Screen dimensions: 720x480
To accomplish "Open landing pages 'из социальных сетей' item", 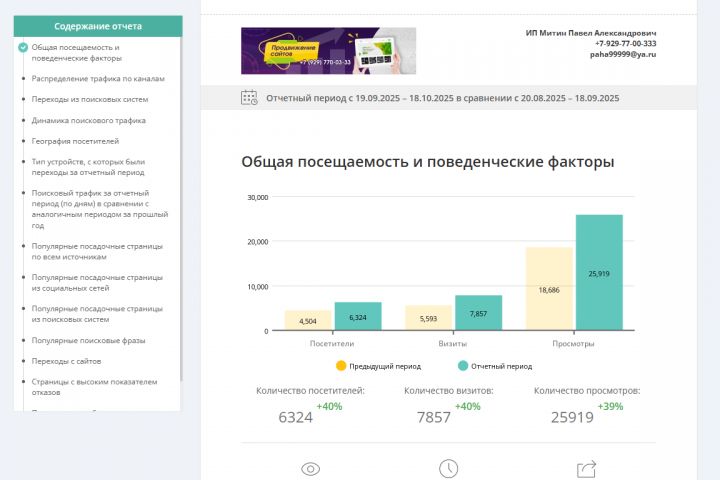I will click(x=97, y=282).
